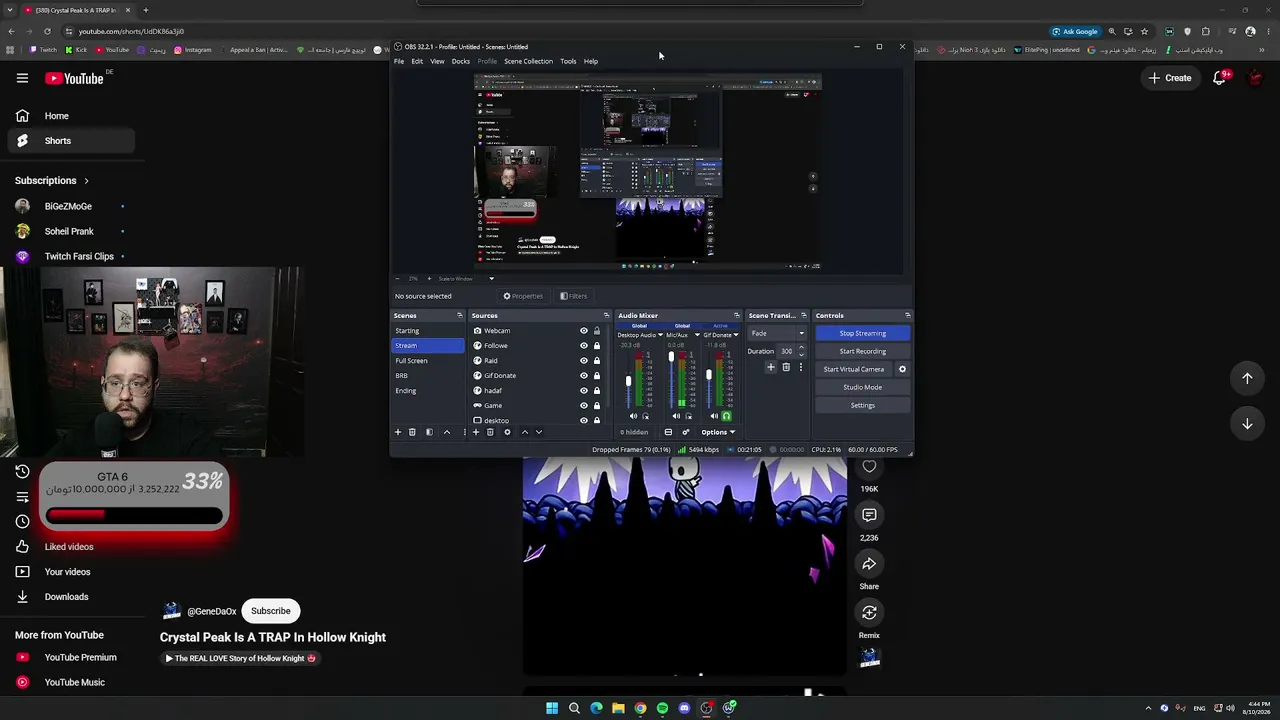Adjust Gif Donate volume fader
The width and height of the screenshot is (1280, 720).
[x=709, y=374]
